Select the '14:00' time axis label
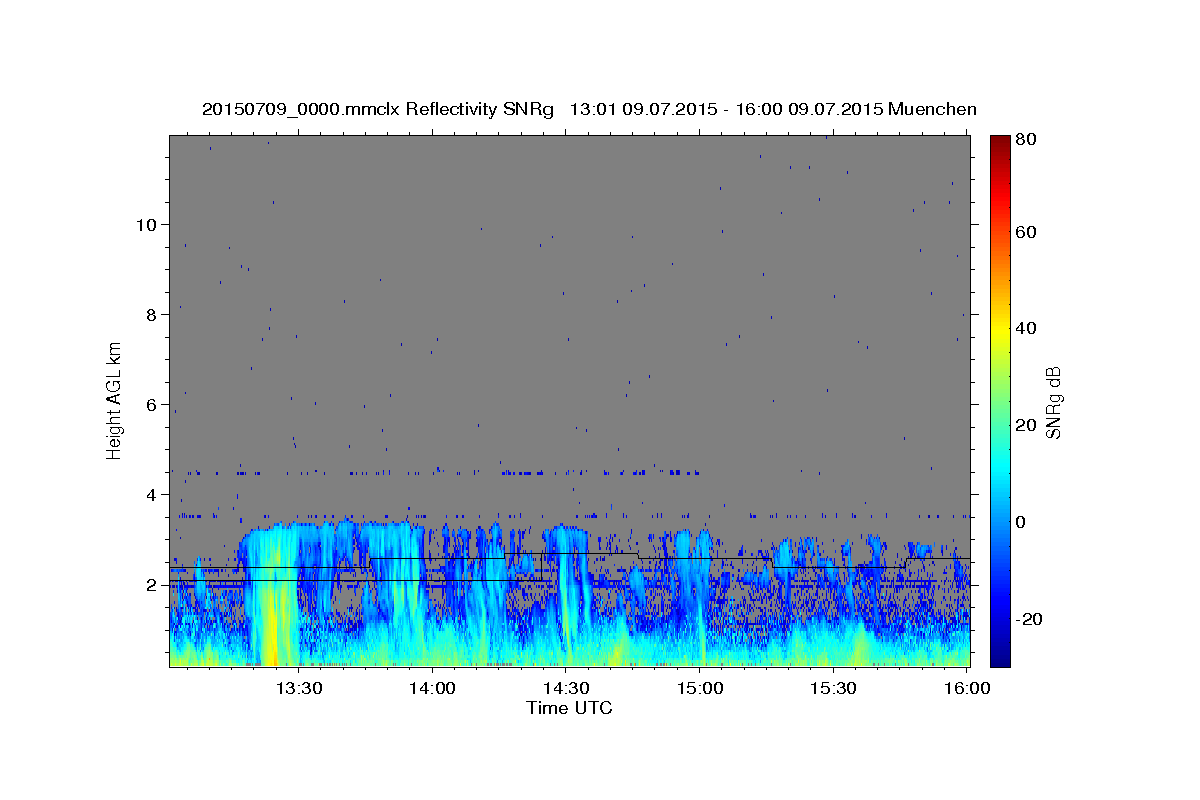This screenshot has width=1200, height=800. (432, 688)
